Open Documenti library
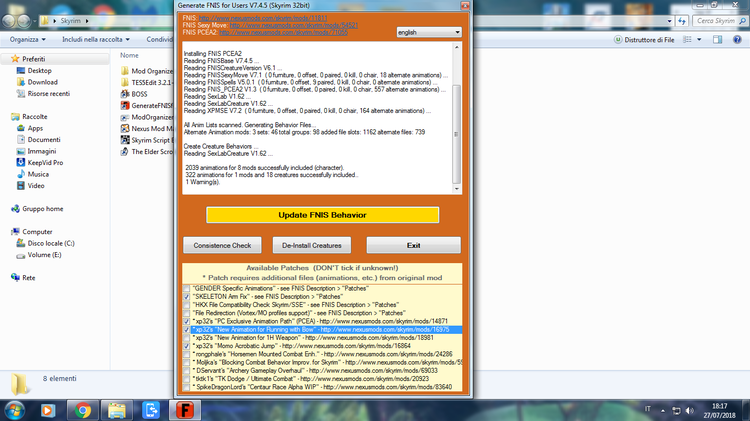The width and height of the screenshot is (750, 421). point(44,139)
